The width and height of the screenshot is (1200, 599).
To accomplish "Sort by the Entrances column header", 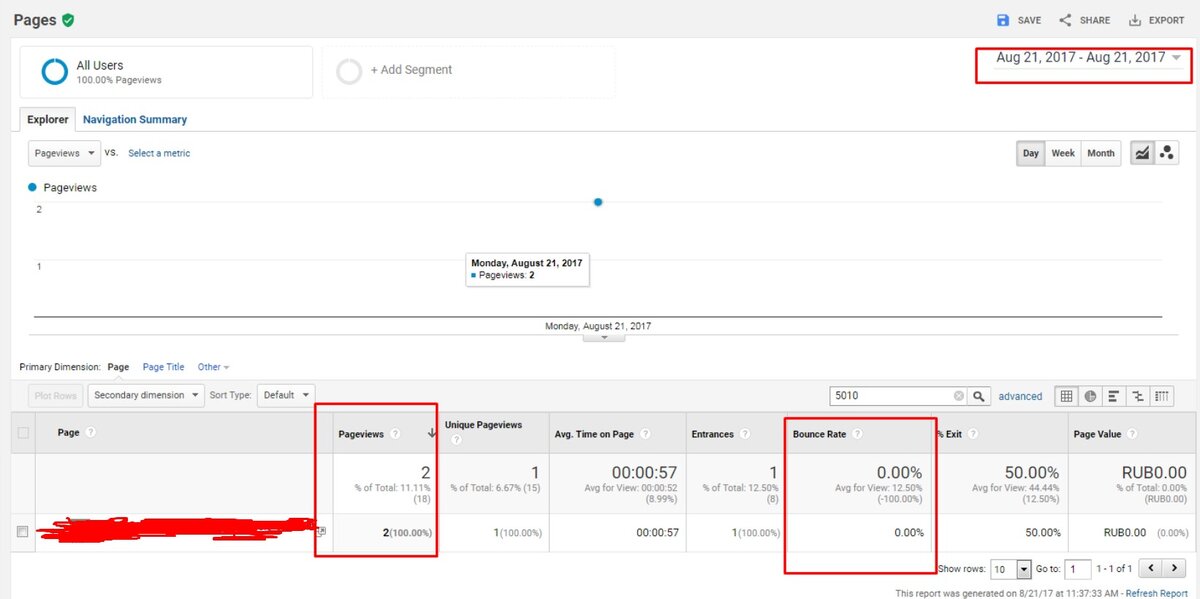I will (x=712, y=434).
